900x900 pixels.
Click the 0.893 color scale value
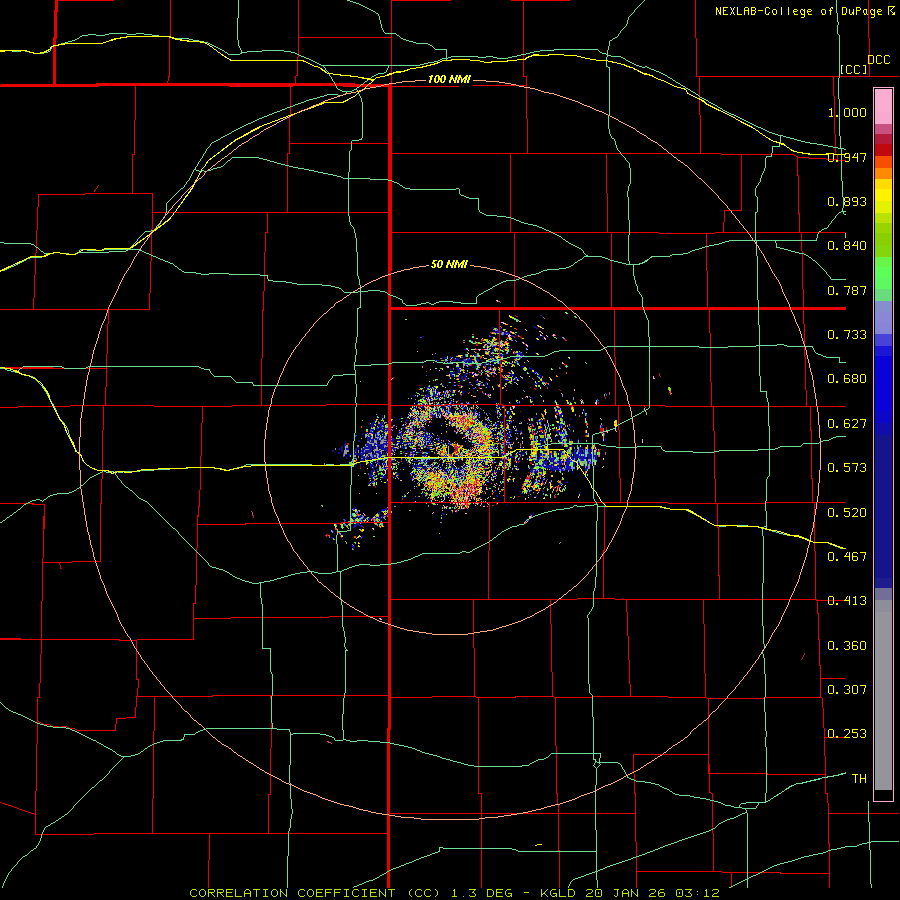(x=847, y=201)
